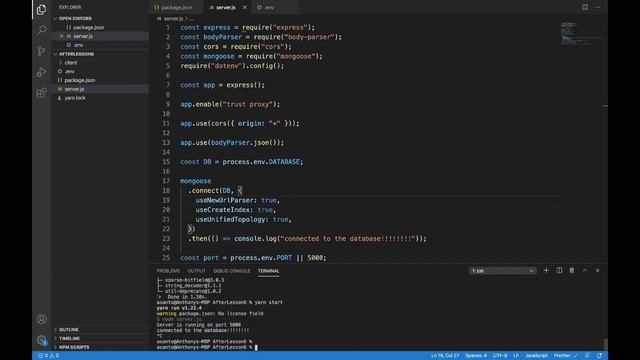Expand the NPM Scripts section
This screenshot has height=360, width=640.
click(74, 347)
